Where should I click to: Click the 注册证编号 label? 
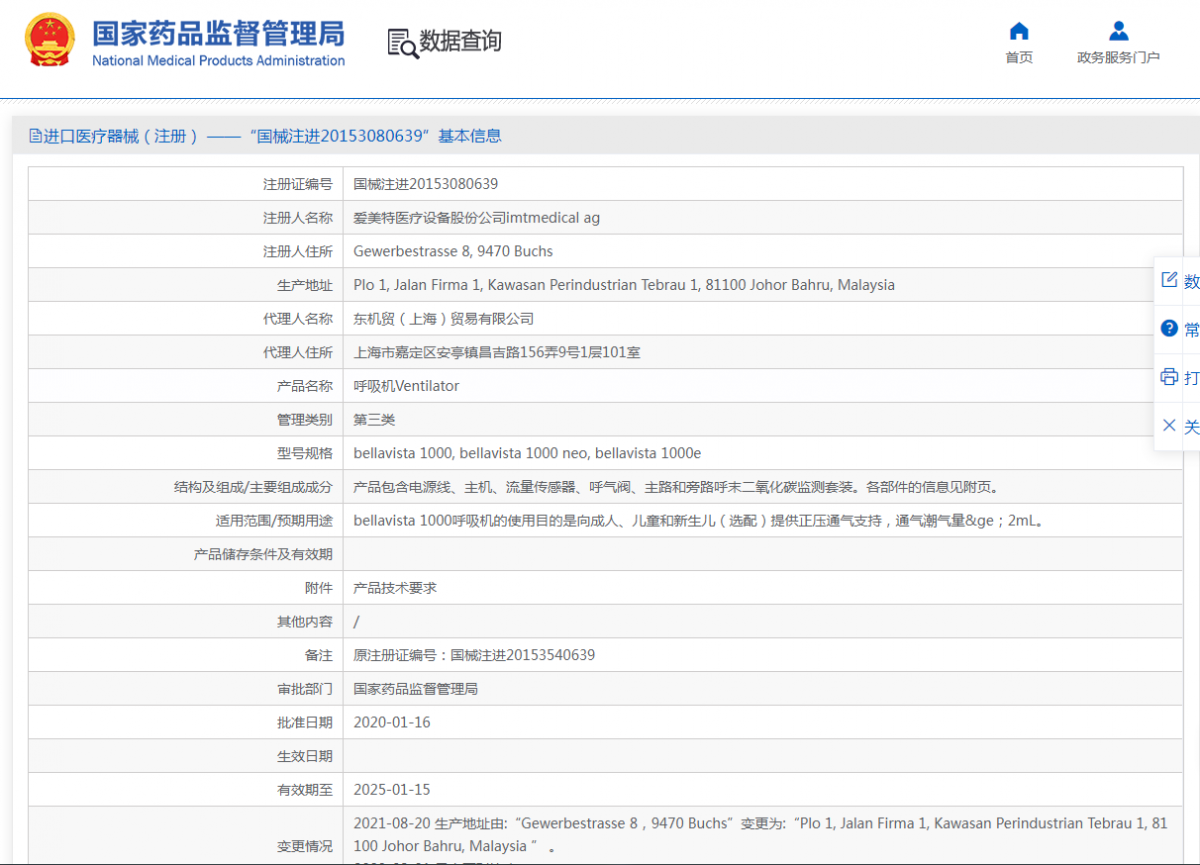pyautogui.click(x=298, y=184)
